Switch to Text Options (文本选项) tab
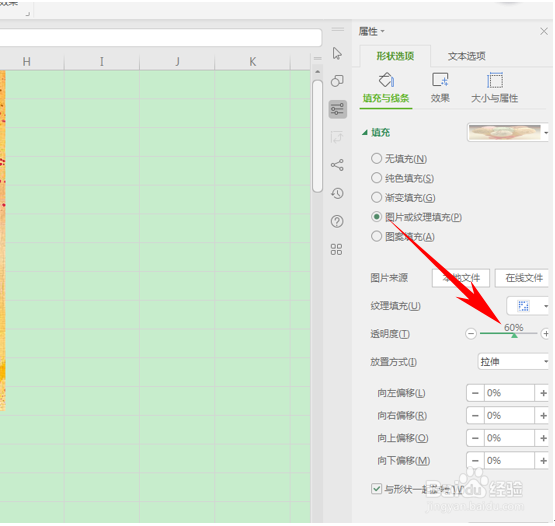This screenshot has height=526, width=555. [467, 56]
